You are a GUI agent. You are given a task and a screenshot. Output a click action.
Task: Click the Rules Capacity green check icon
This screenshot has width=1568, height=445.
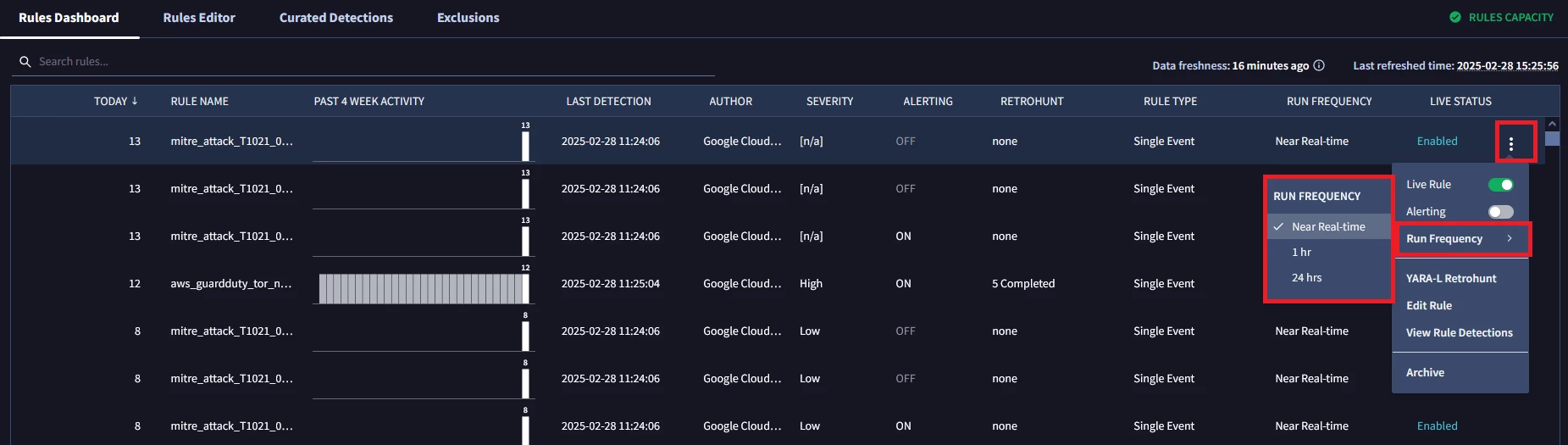1455,17
